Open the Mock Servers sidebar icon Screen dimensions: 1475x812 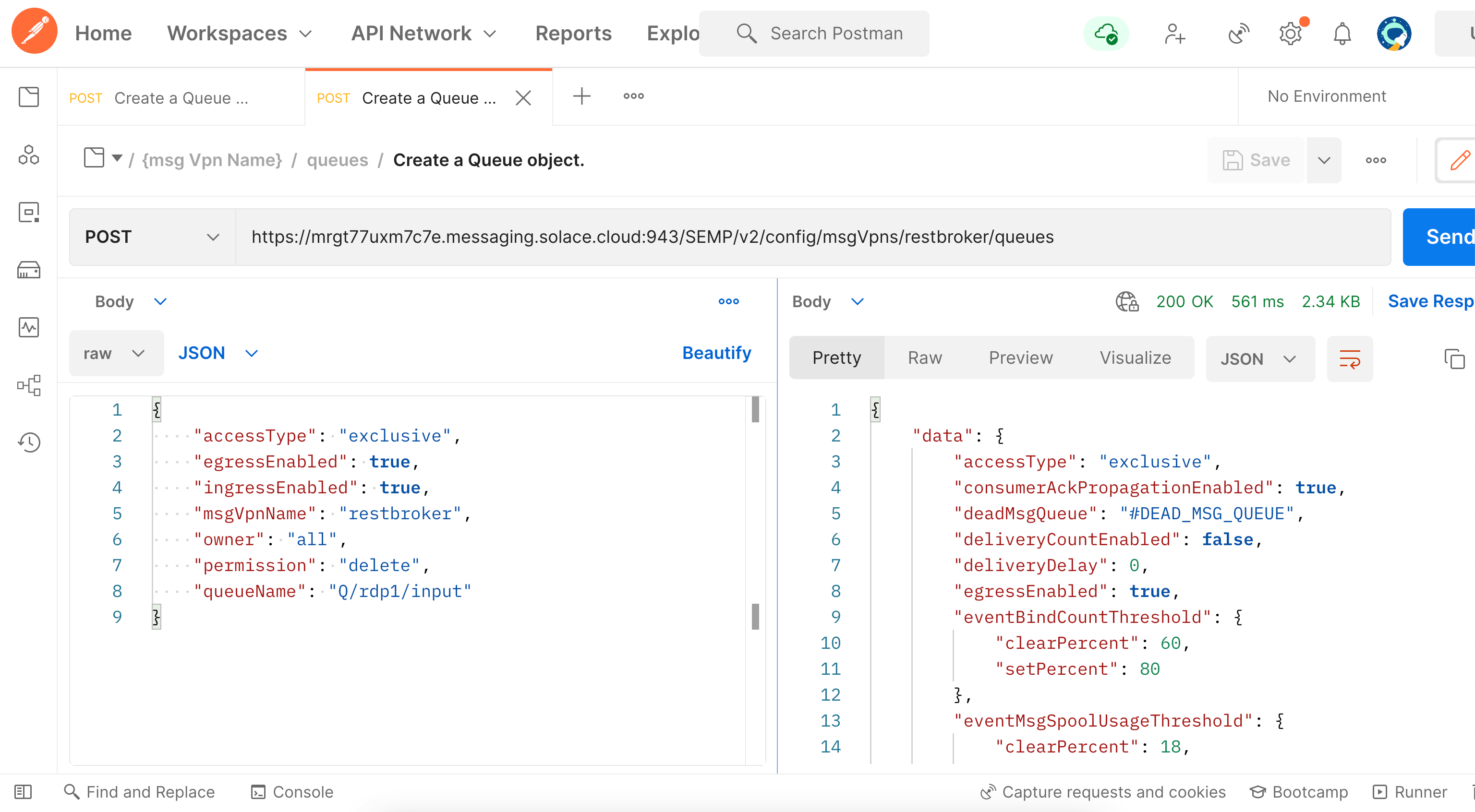point(29,270)
